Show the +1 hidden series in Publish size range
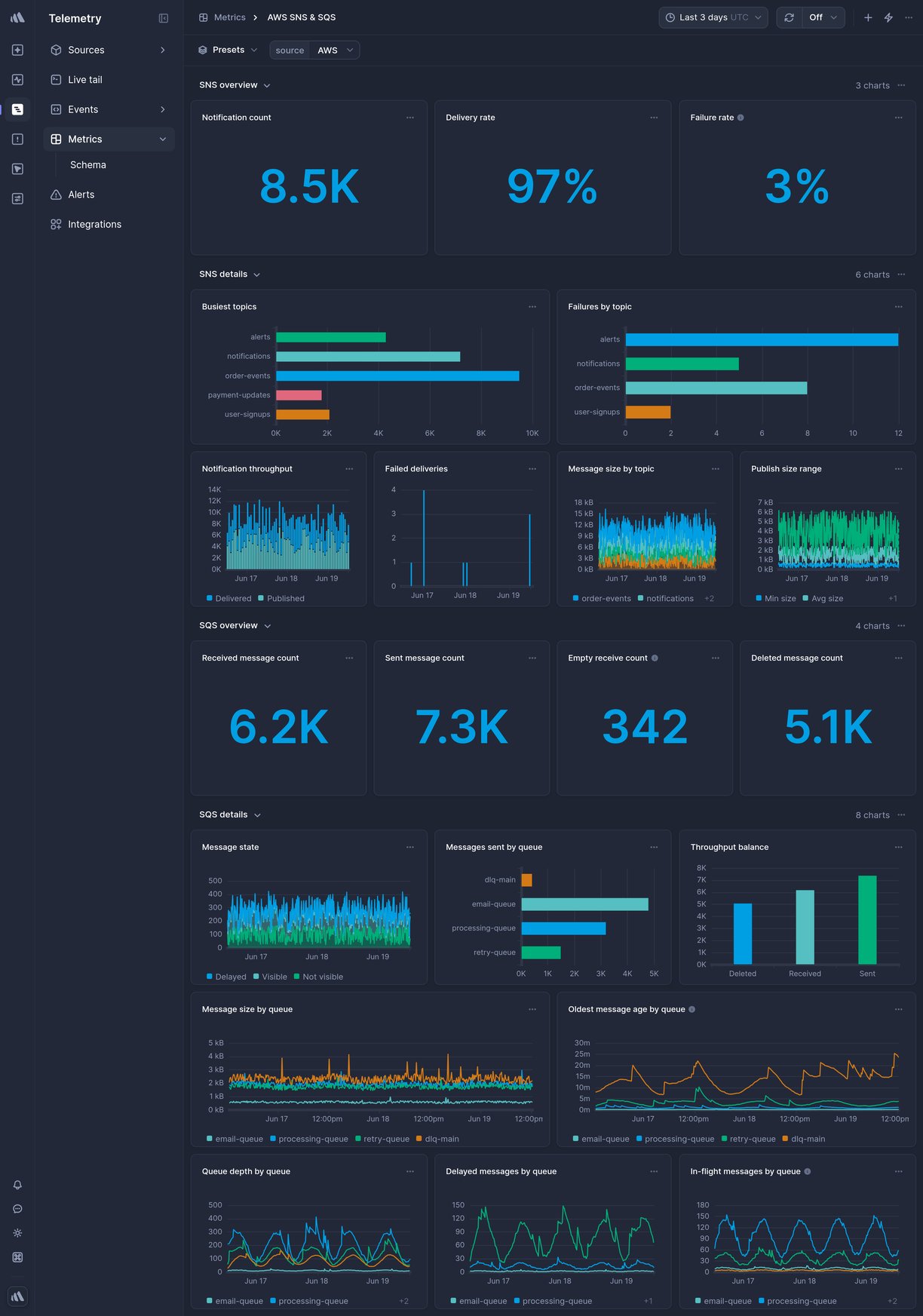Viewport: 923px width, 1316px height. pyautogui.click(x=892, y=599)
